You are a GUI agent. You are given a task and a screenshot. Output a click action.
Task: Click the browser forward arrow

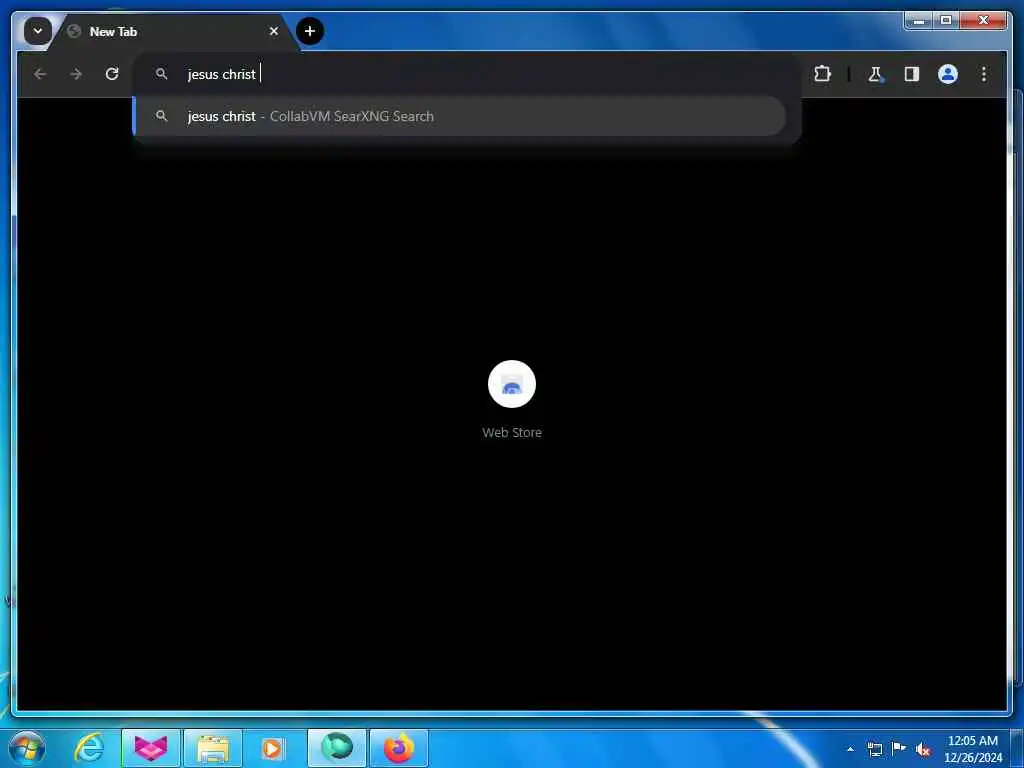pyautogui.click(x=76, y=74)
